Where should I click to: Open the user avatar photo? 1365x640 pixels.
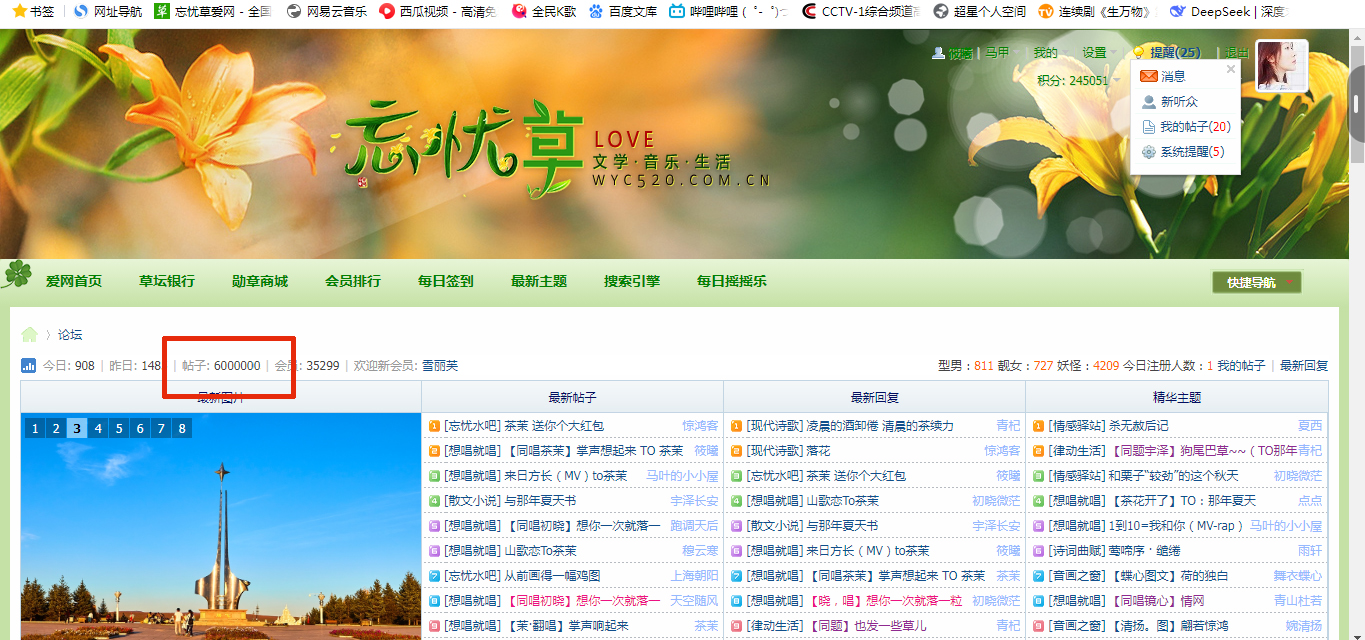click(x=1281, y=66)
